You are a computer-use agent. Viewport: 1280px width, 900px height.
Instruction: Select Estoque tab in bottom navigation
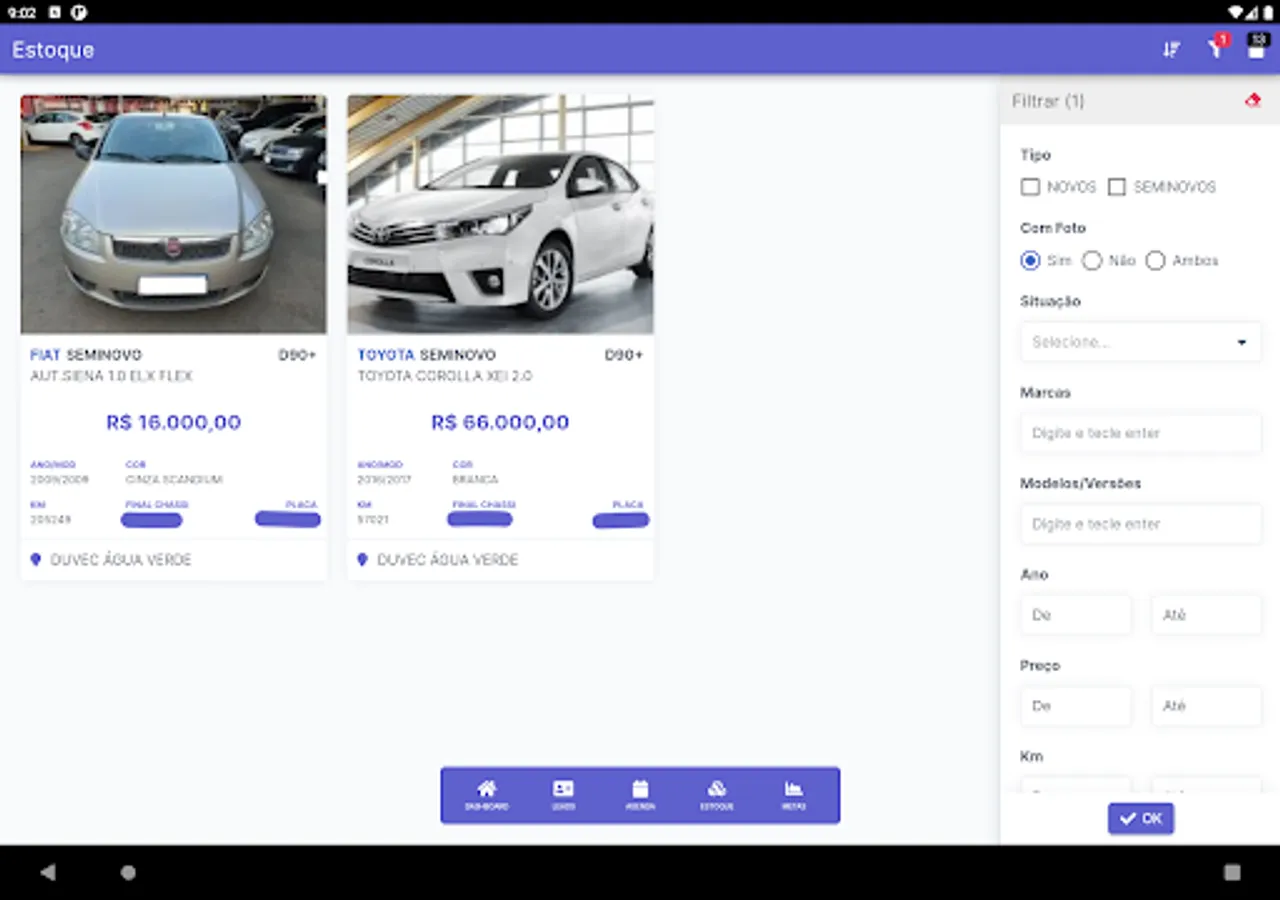[x=717, y=795]
